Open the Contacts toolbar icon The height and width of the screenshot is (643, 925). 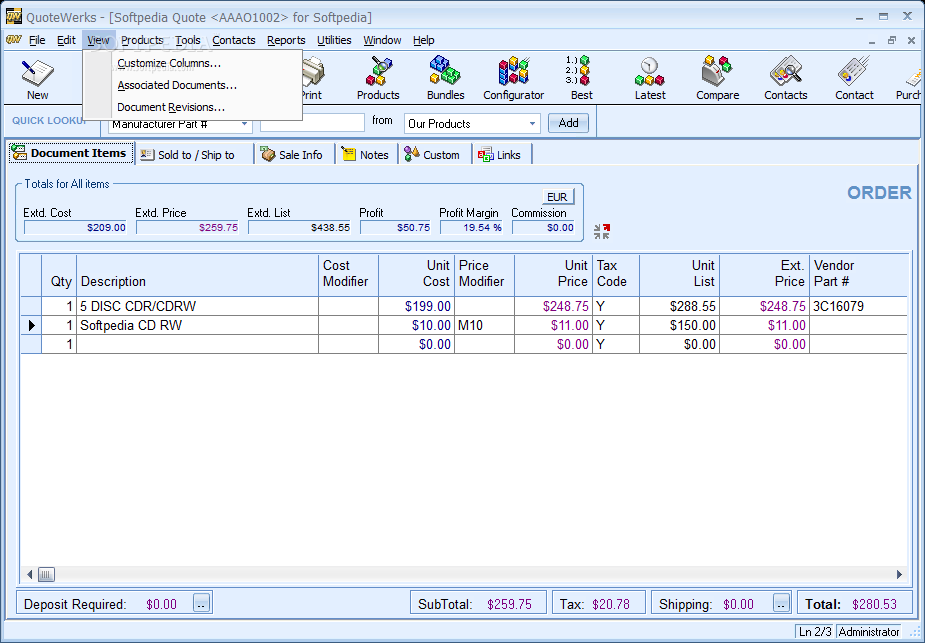pos(785,78)
